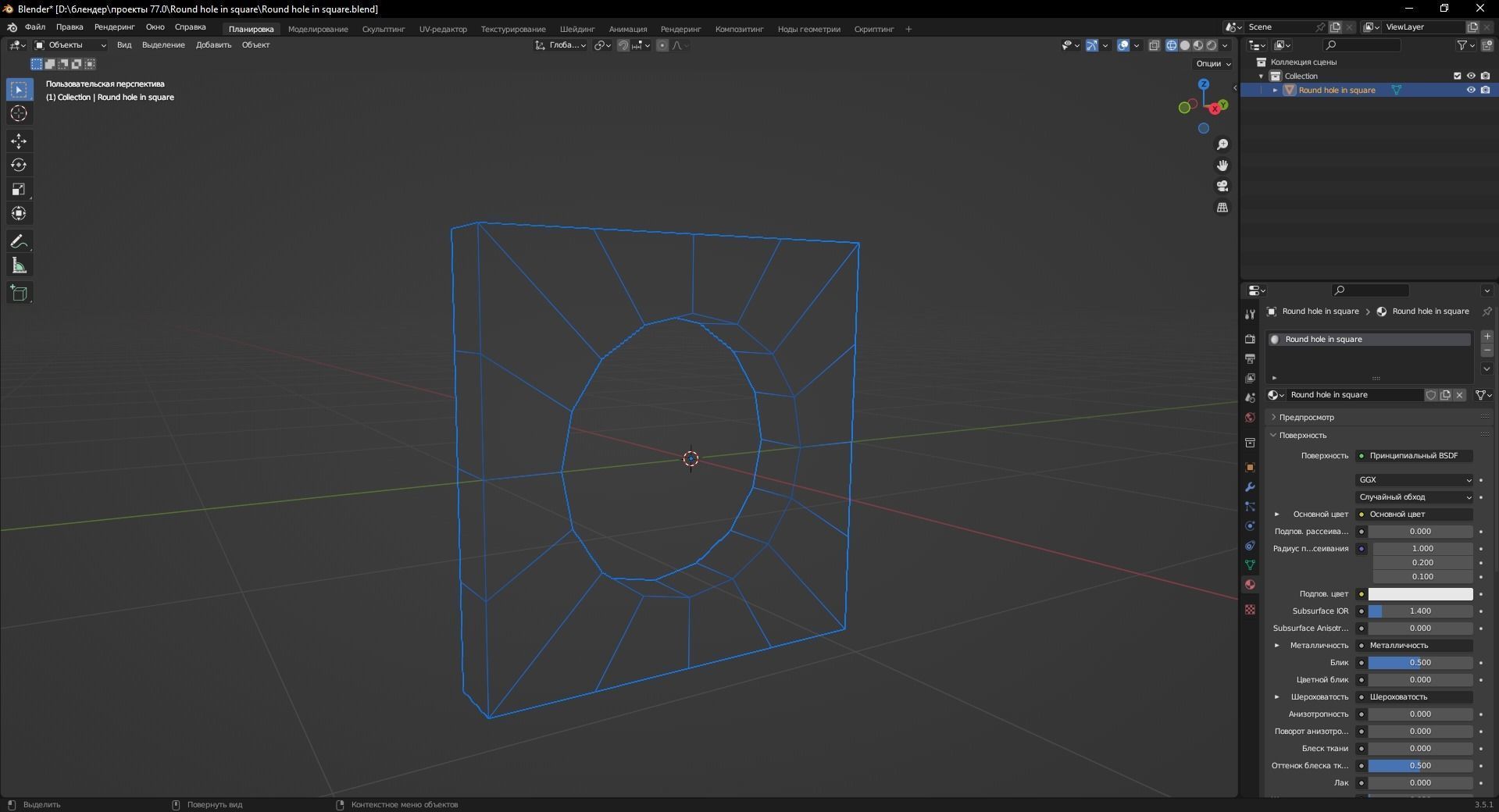The width and height of the screenshot is (1499, 812).
Task: Open the World properties tab
Action: click(1250, 418)
